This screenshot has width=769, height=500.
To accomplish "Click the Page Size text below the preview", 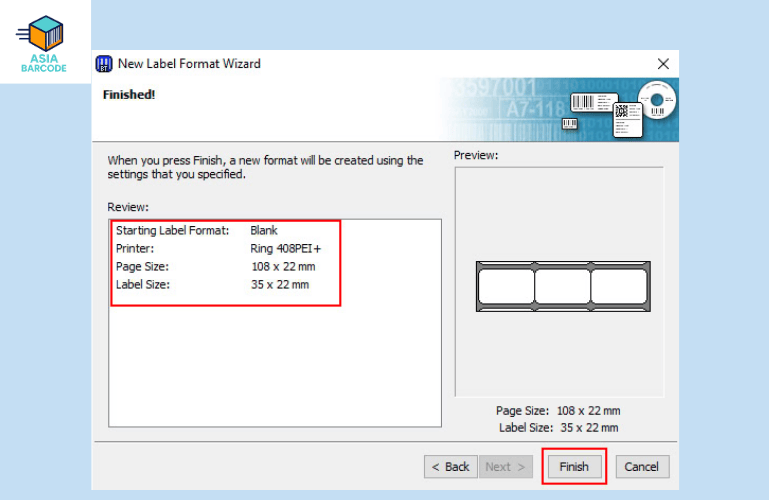I will (x=558, y=411).
